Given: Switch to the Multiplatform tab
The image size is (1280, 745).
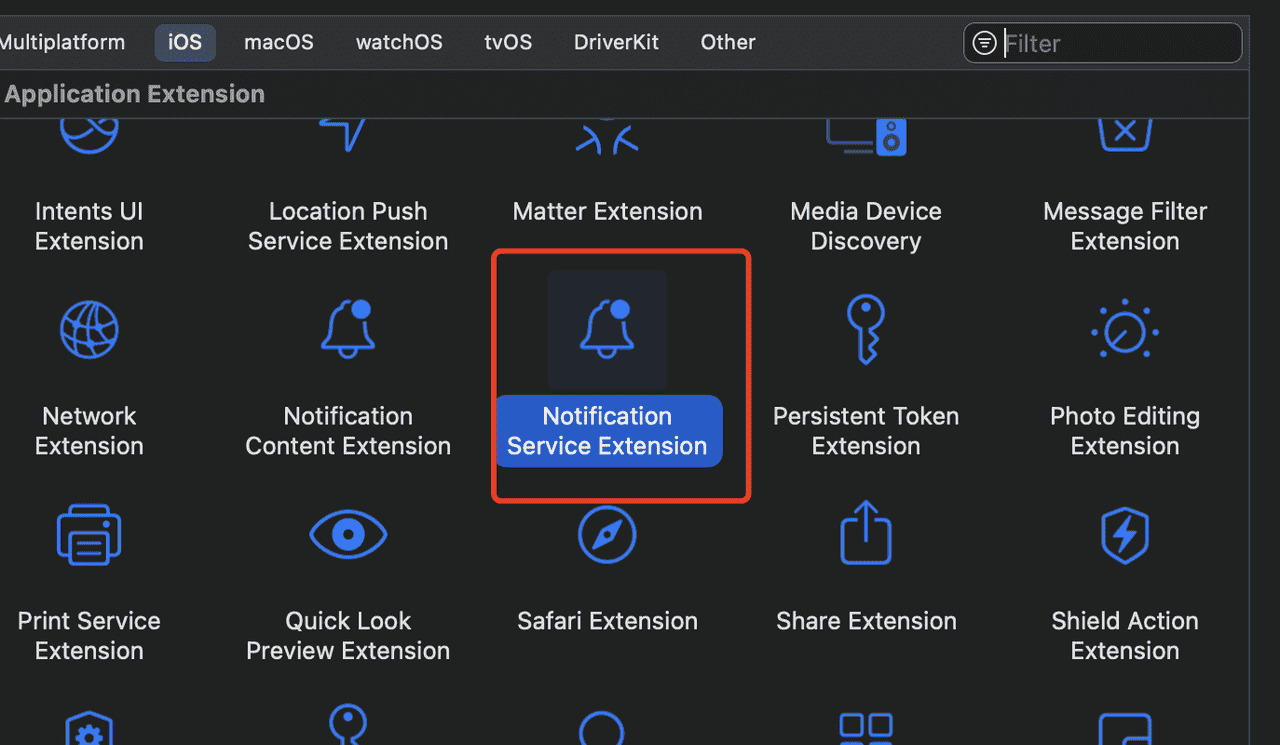Looking at the screenshot, I should [62, 43].
